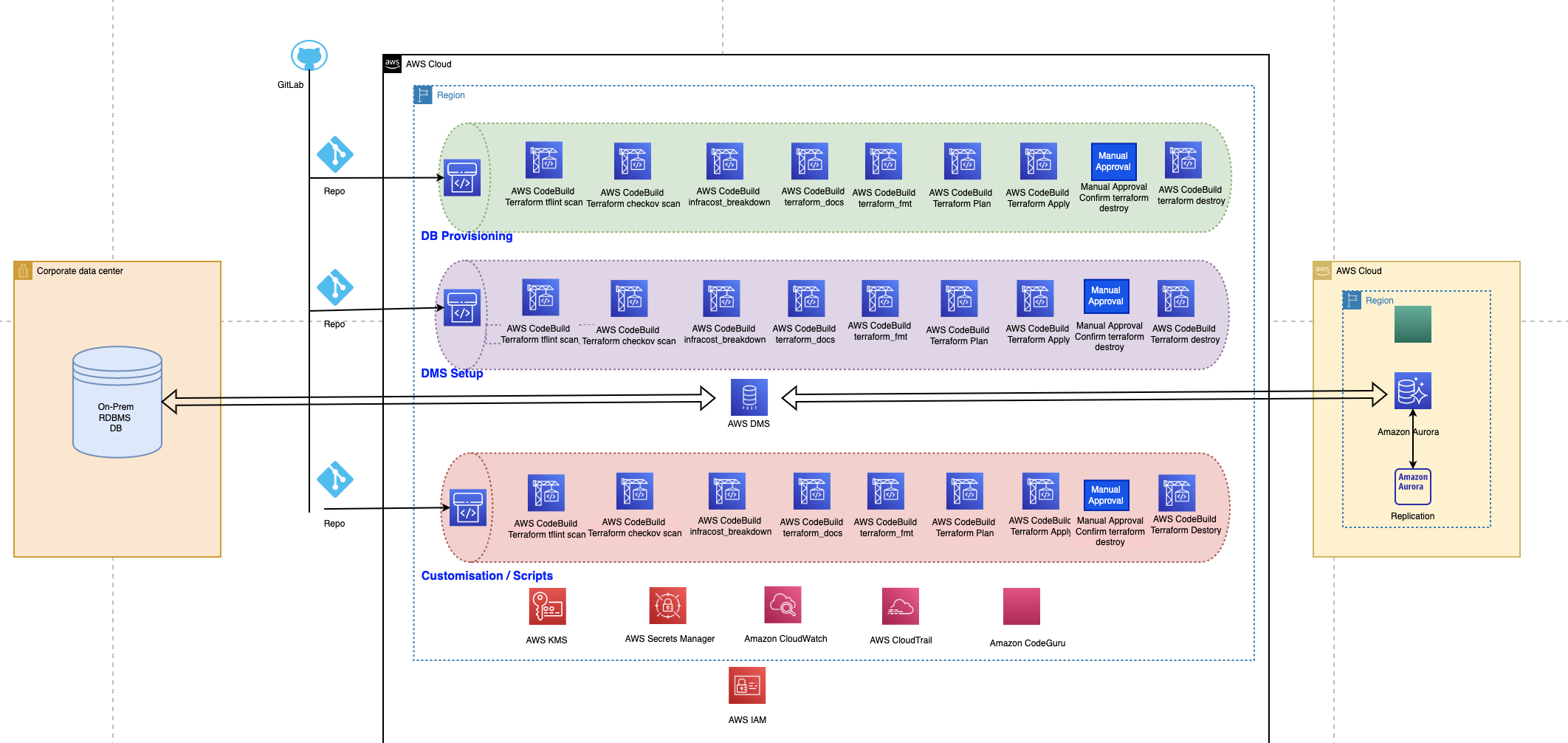The height and width of the screenshot is (743, 1568).
Task: Select the green square in right Region
Action: 1413,324
